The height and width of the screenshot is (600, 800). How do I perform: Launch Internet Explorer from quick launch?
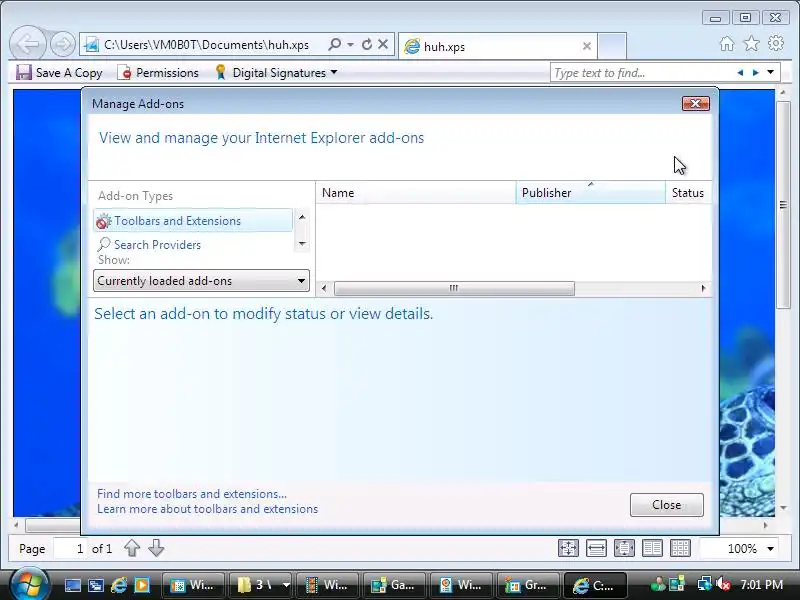119,585
